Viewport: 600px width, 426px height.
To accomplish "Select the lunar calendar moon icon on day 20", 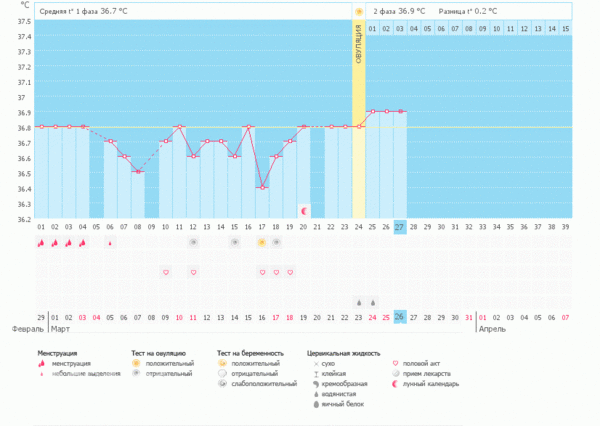I will tap(304, 211).
